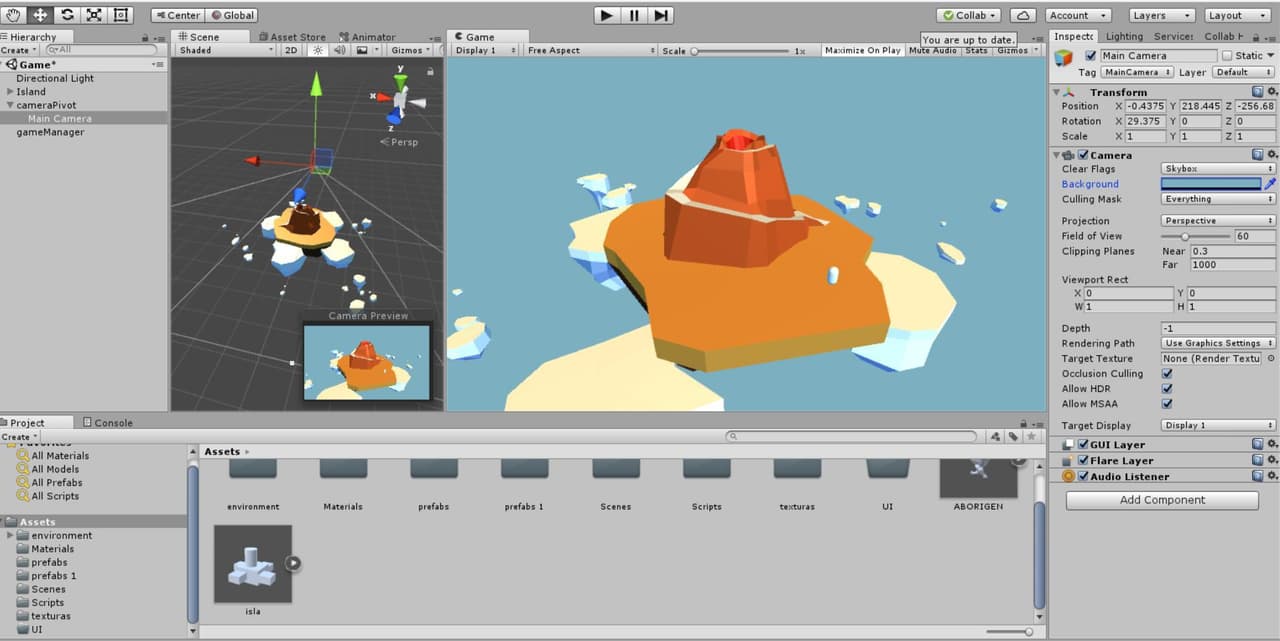Select the Scale tool icon

(95, 15)
